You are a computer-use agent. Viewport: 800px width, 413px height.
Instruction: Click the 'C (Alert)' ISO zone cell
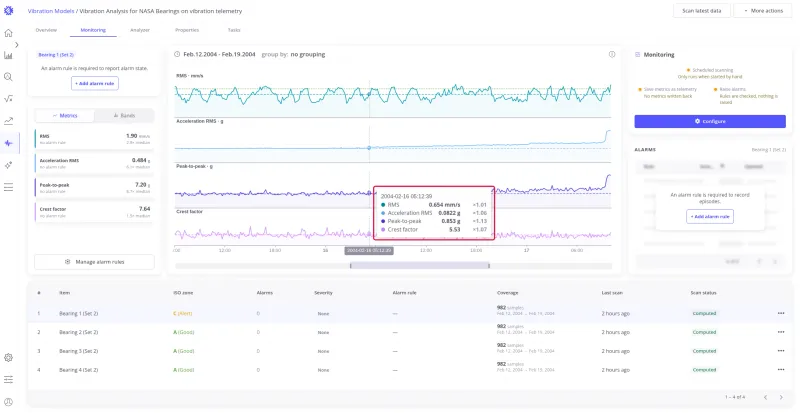183,313
